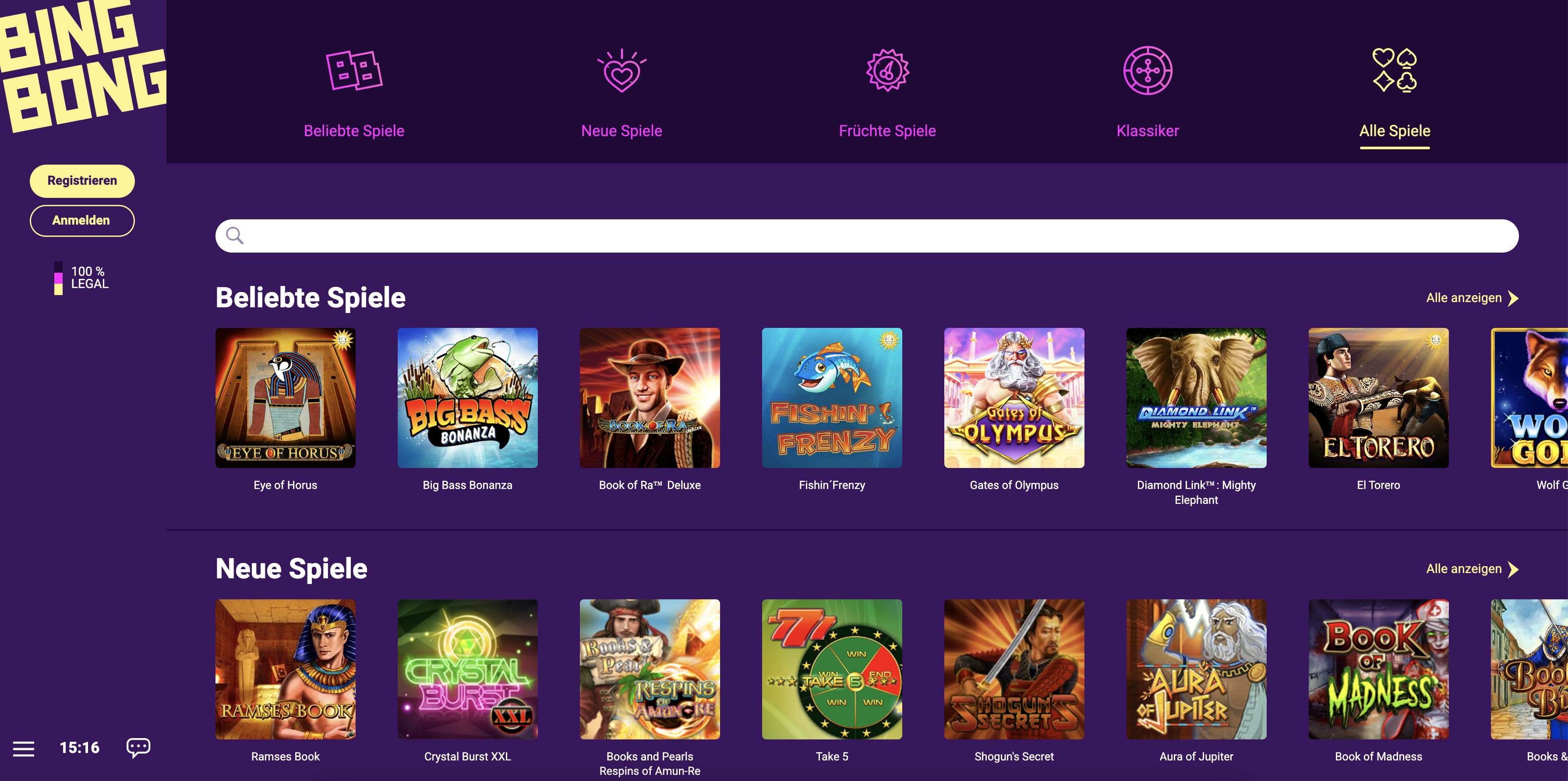Click the 15:16 clock display
Viewport: 1568px width, 781px height.
[80, 748]
